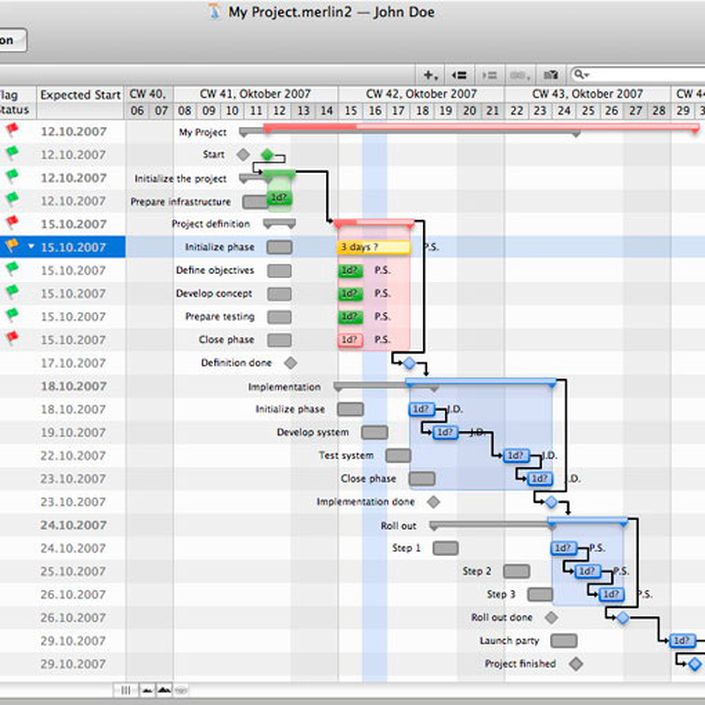This screenshot has width=705, height=705.
Task: Click the Roll out group label
Action: 398,526
